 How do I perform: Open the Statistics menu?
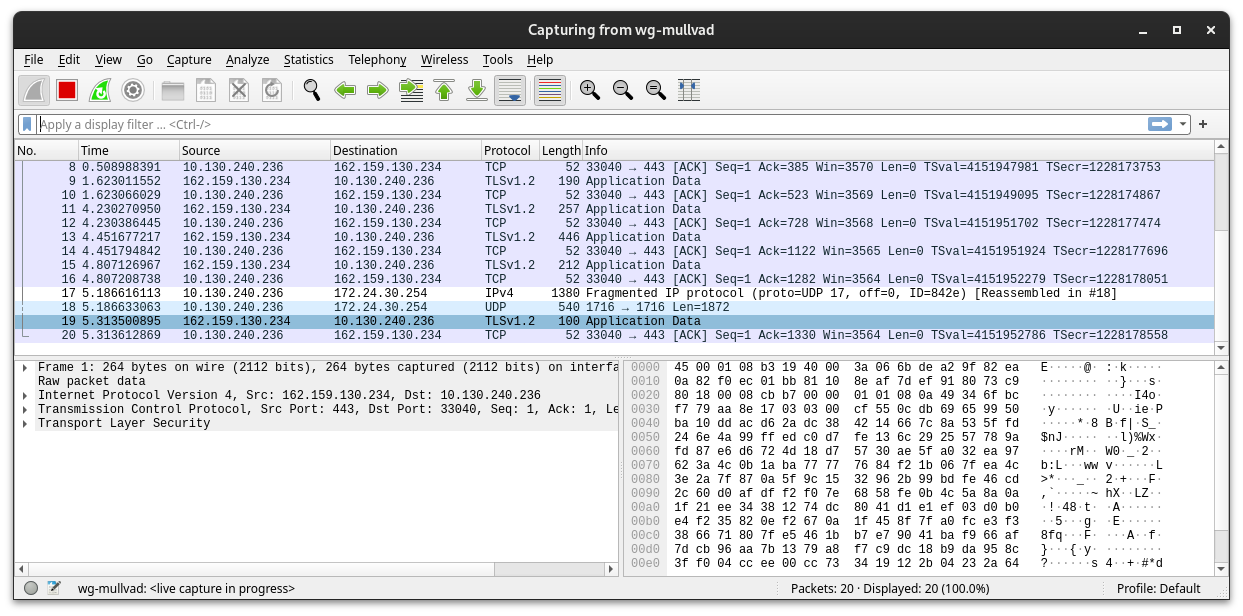[x=308, y=60]
